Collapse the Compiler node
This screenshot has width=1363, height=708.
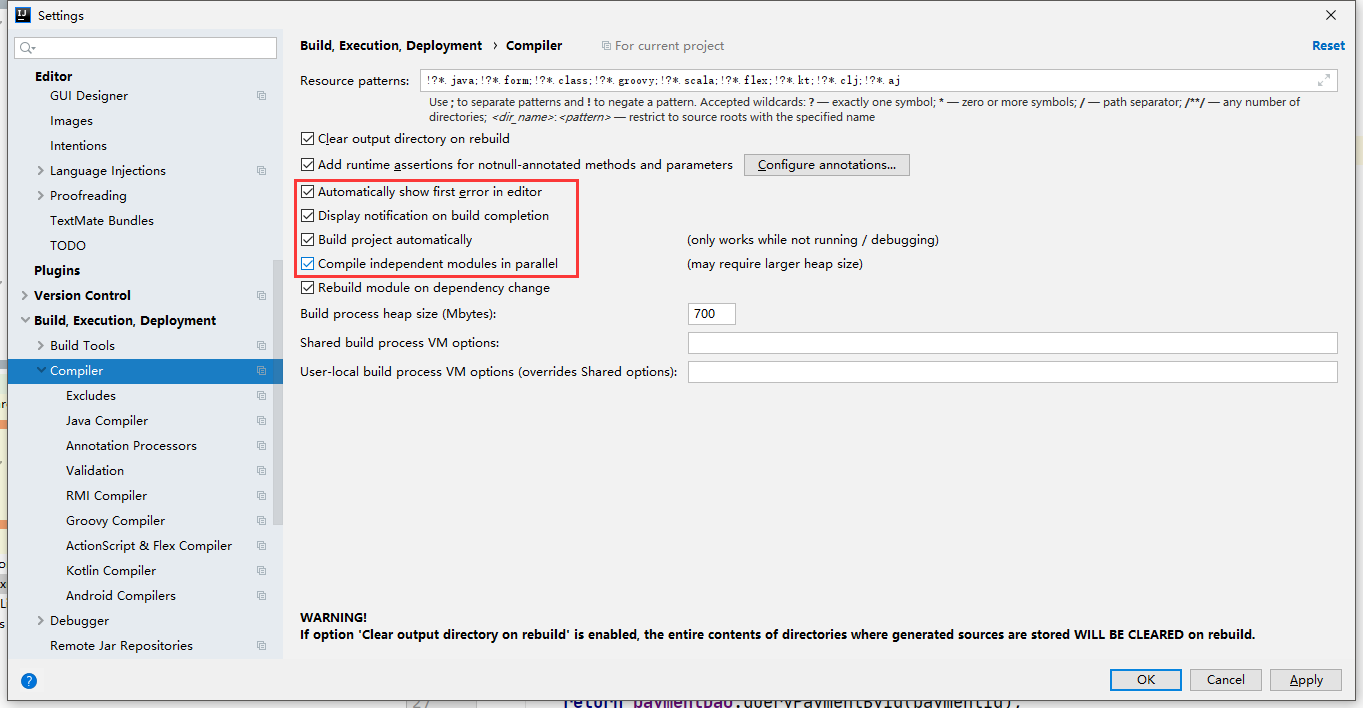tap(40, 371)
